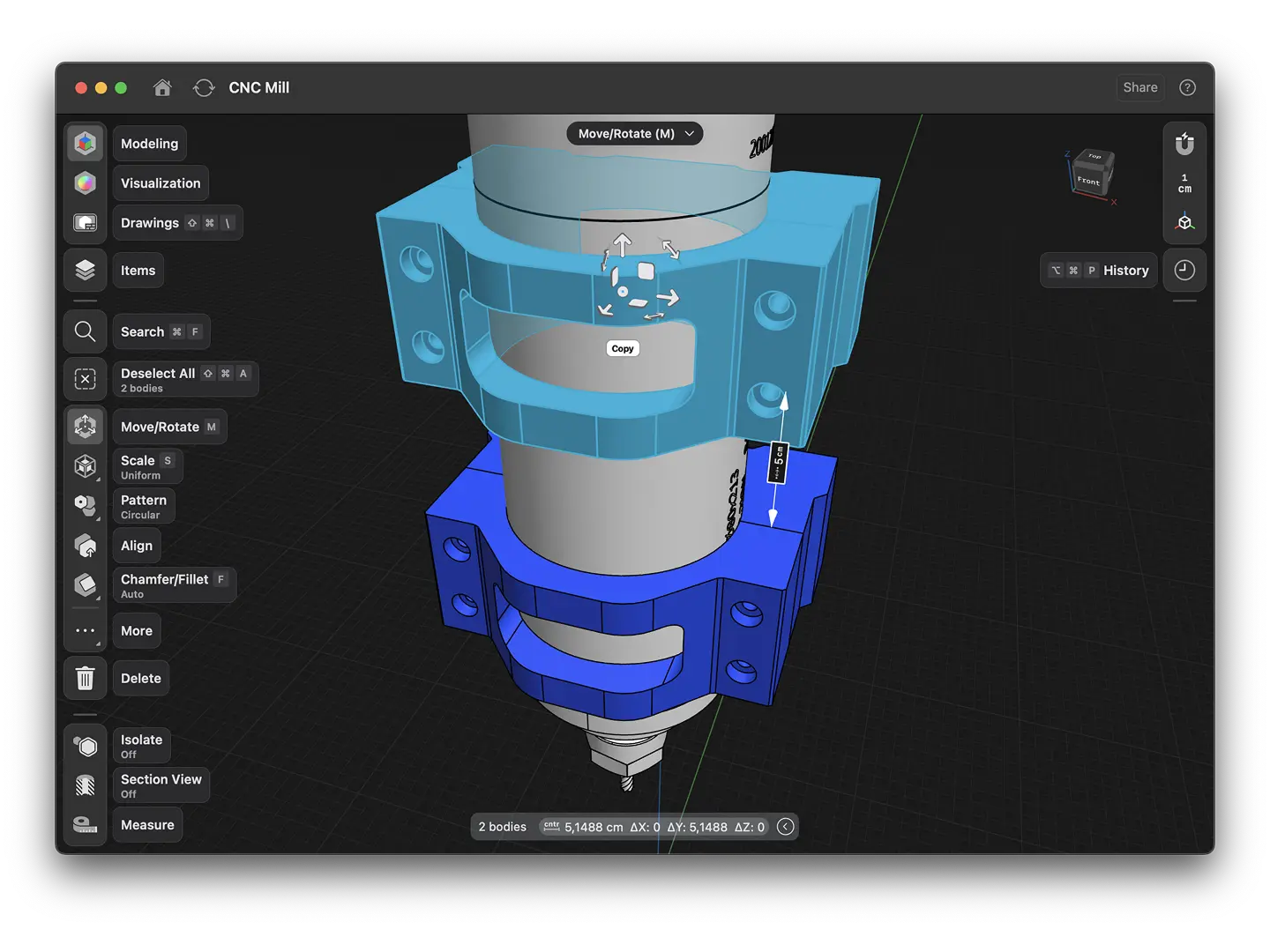Screen dimensions: 1270x952
Task: Click the Align label
Action: pyautogui.click(x=137, y=546)
